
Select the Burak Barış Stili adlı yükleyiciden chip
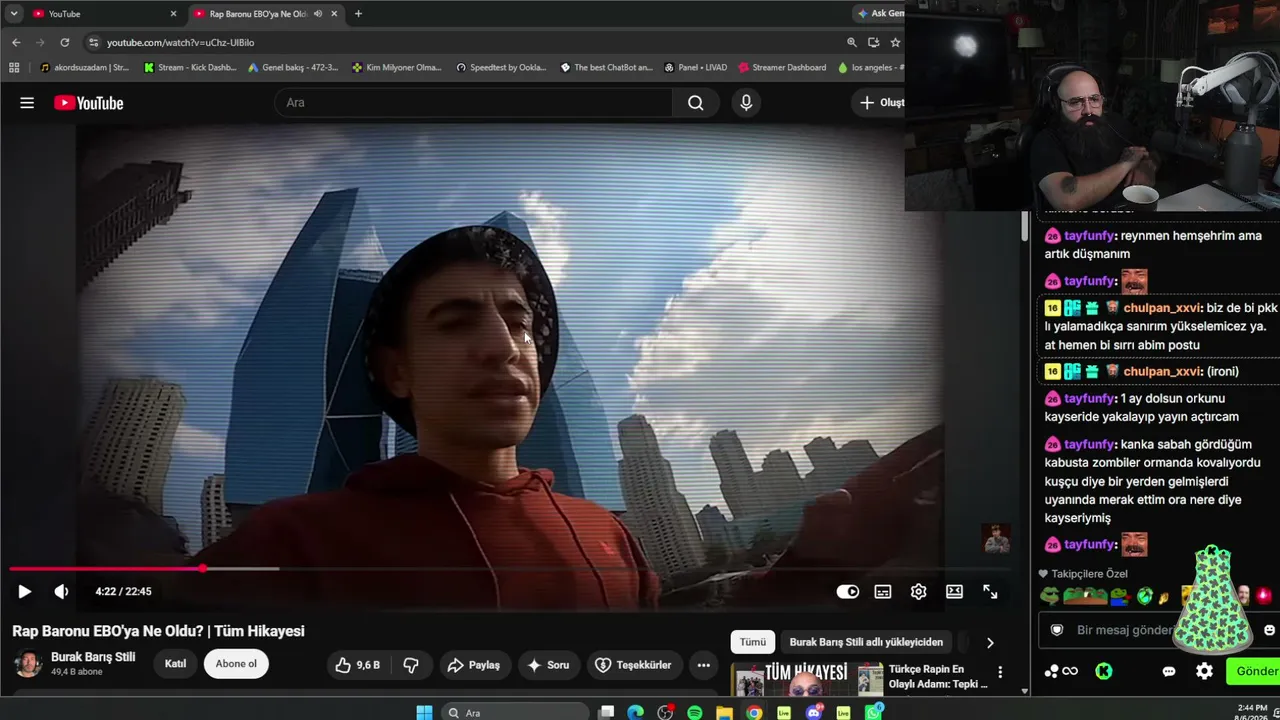tap(866, 642)
